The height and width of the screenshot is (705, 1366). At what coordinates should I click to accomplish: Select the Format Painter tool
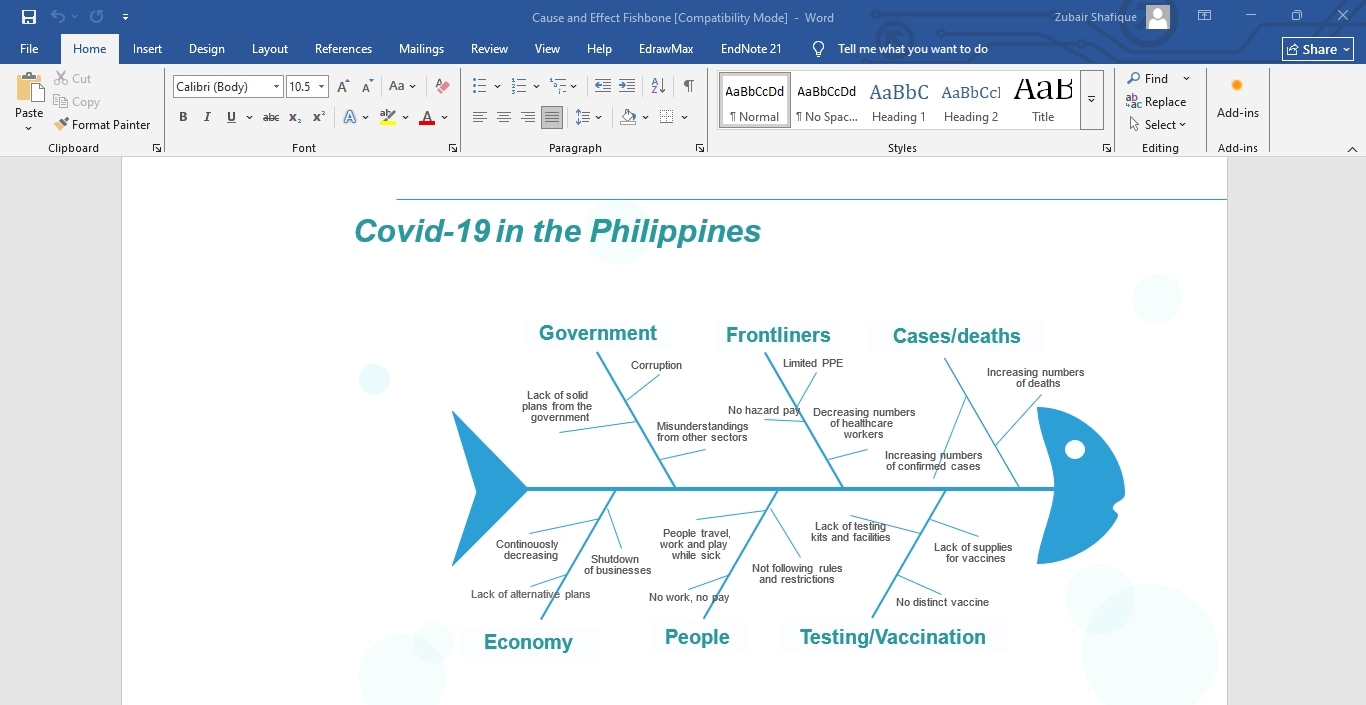click(x=102, y=125)
